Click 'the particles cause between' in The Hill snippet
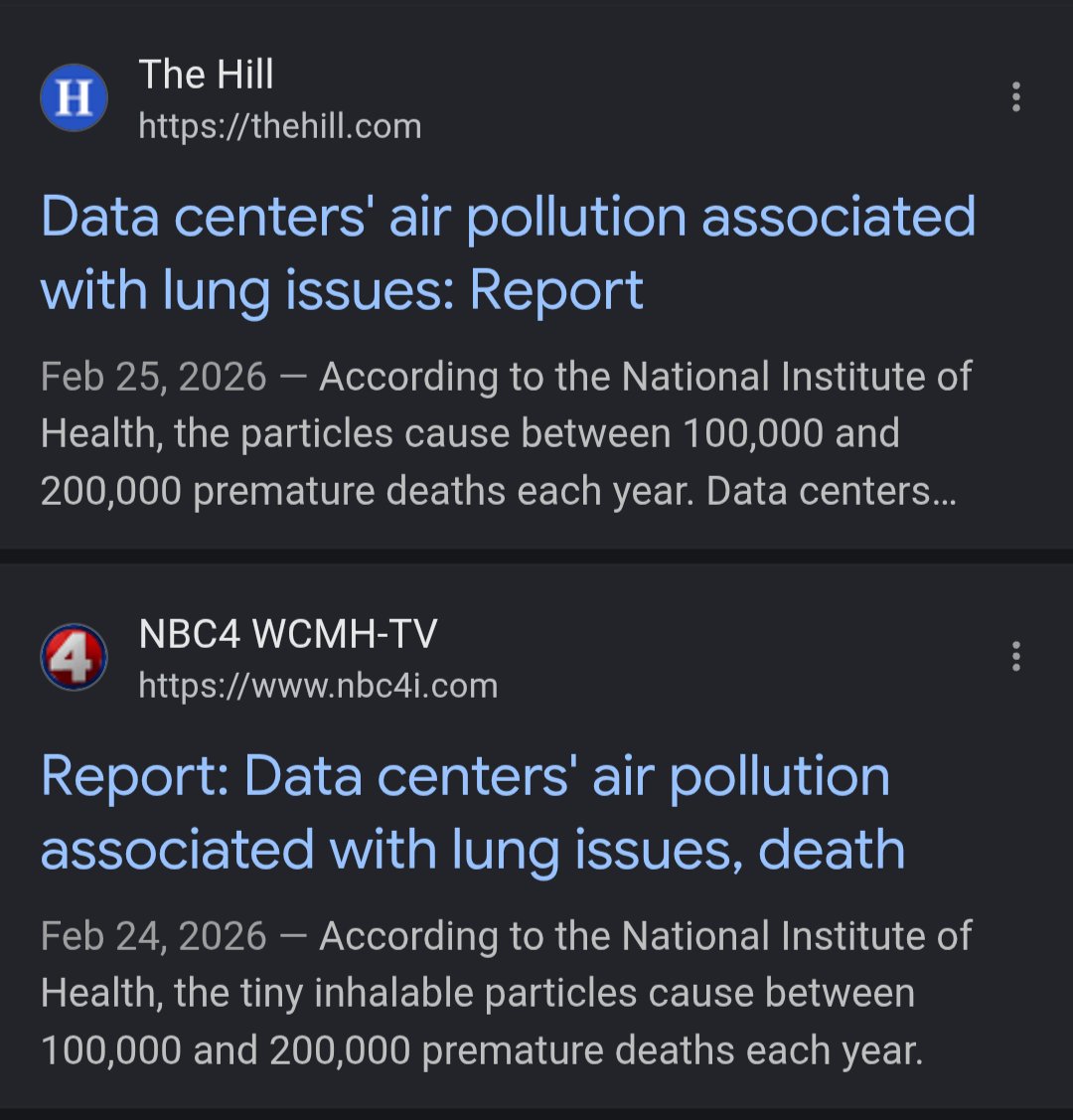 pos(422,433)
